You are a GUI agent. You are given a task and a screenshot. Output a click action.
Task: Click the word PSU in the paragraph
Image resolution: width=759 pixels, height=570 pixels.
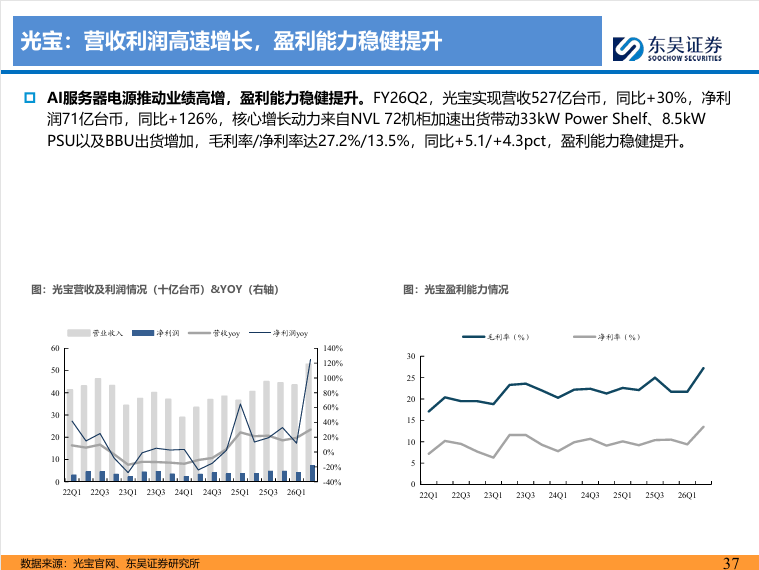tap(61, 141)
